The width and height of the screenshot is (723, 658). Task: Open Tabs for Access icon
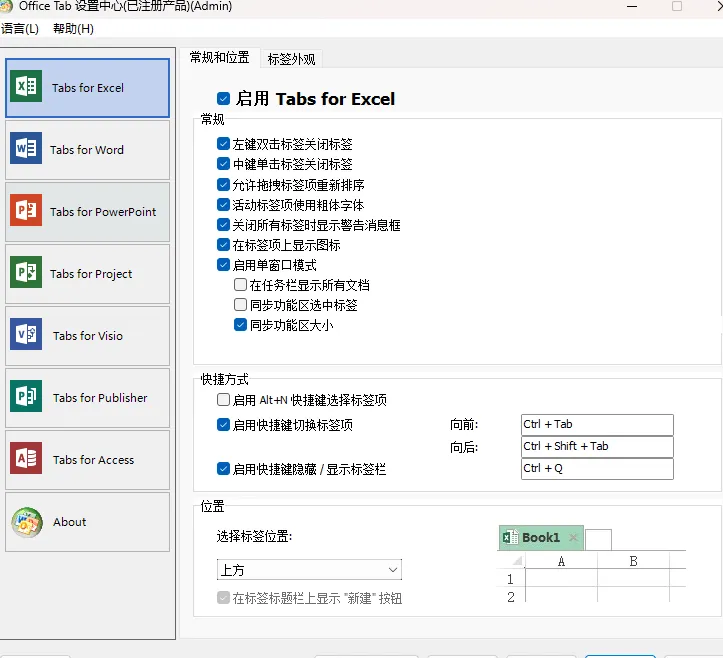click(x=26, y=458)
